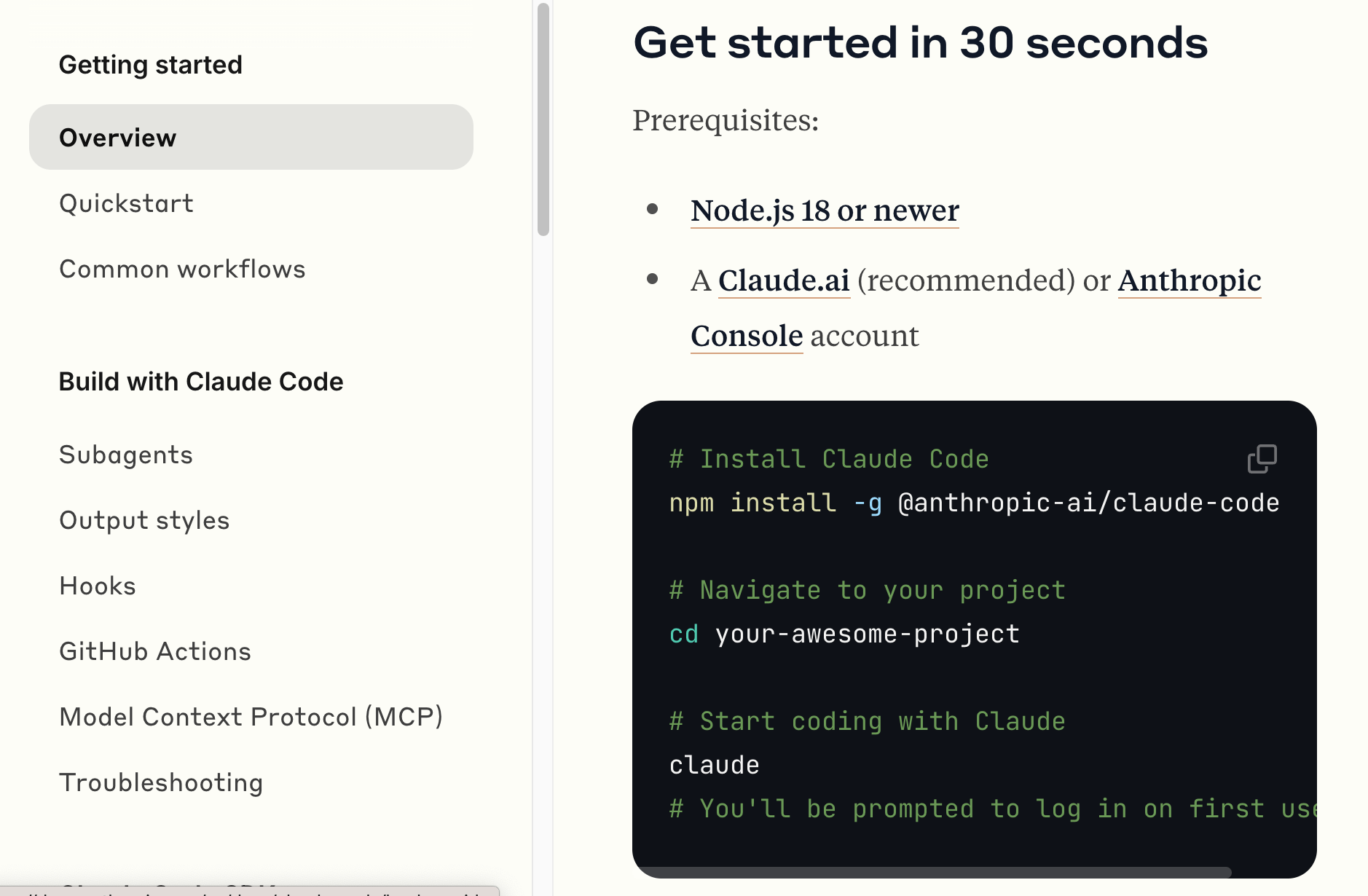Click the code block horizontal scrollbar
The image size is (1368, 896).
point(932,872)
